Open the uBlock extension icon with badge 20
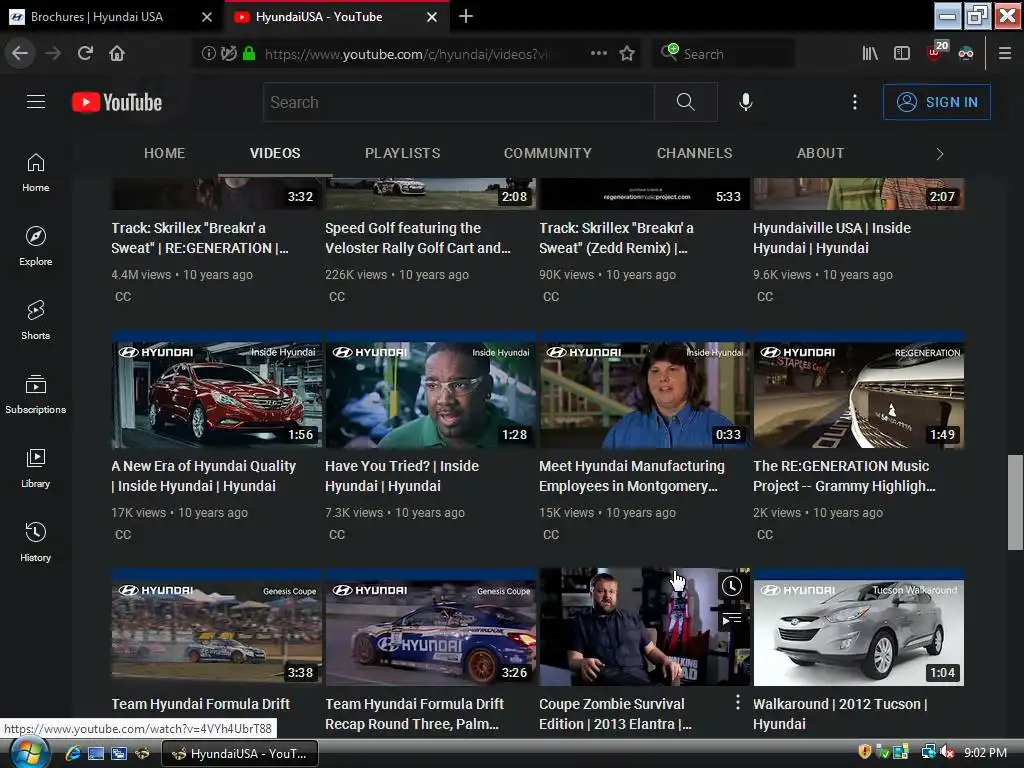Screen dimensions: 1024x768 click(x=935, y=52)
